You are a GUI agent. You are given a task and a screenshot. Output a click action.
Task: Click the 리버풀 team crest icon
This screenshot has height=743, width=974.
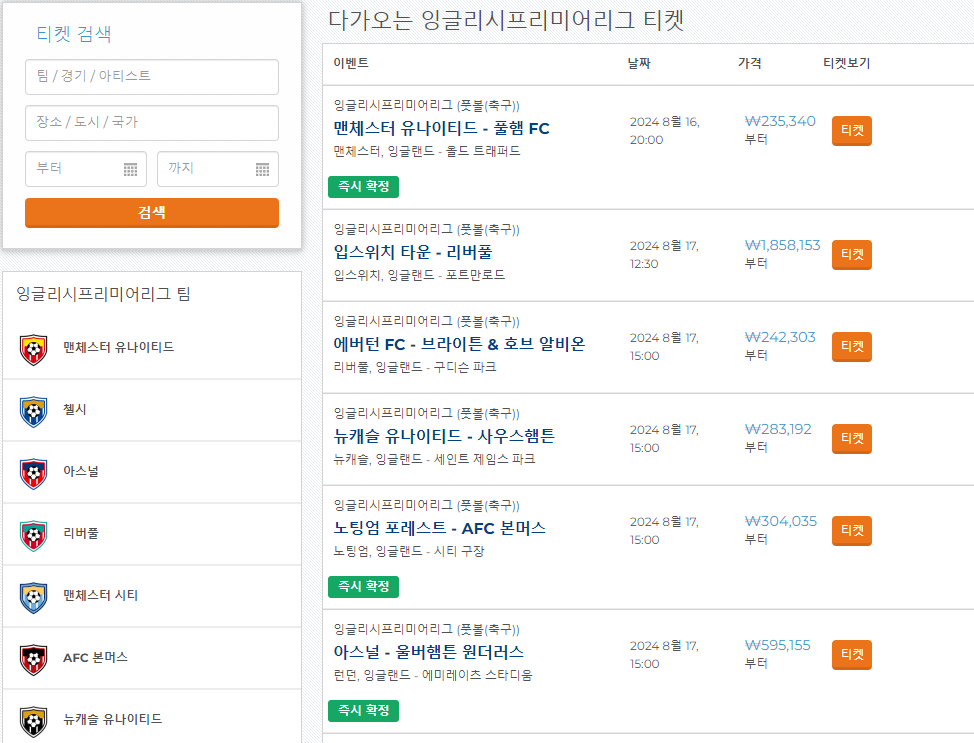(x=34, y=536)
